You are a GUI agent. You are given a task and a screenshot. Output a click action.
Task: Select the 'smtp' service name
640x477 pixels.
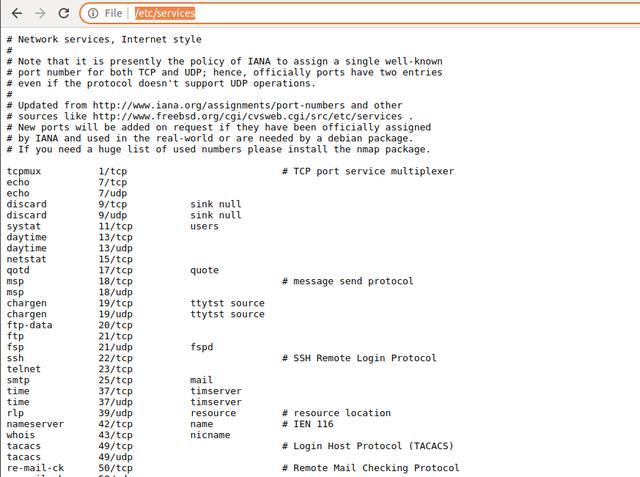point(18,381)
